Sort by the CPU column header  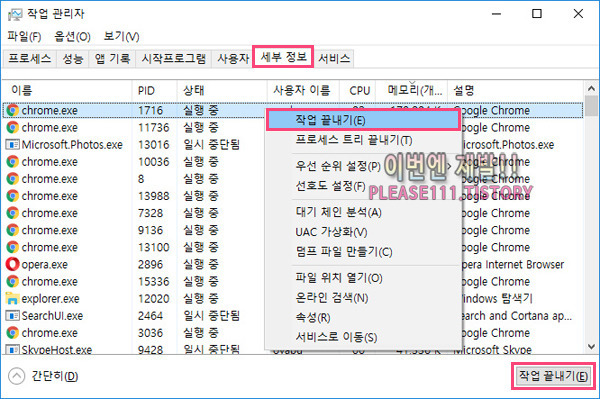click(358, 91)
